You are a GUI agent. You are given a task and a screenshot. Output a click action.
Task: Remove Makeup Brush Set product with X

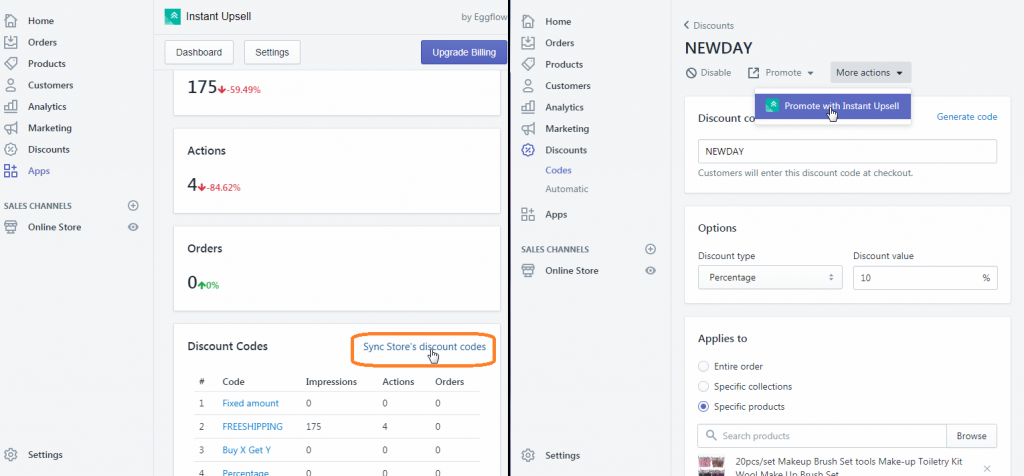pyautogui.click(x=987, y=468)
